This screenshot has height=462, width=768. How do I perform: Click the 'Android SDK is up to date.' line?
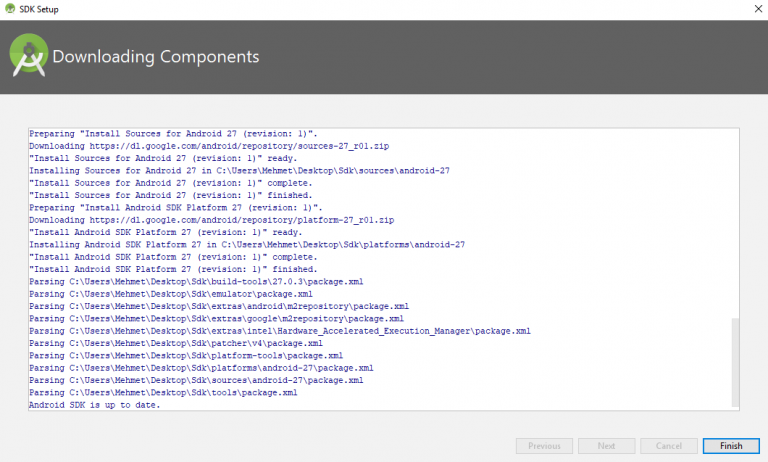(95, 405)
